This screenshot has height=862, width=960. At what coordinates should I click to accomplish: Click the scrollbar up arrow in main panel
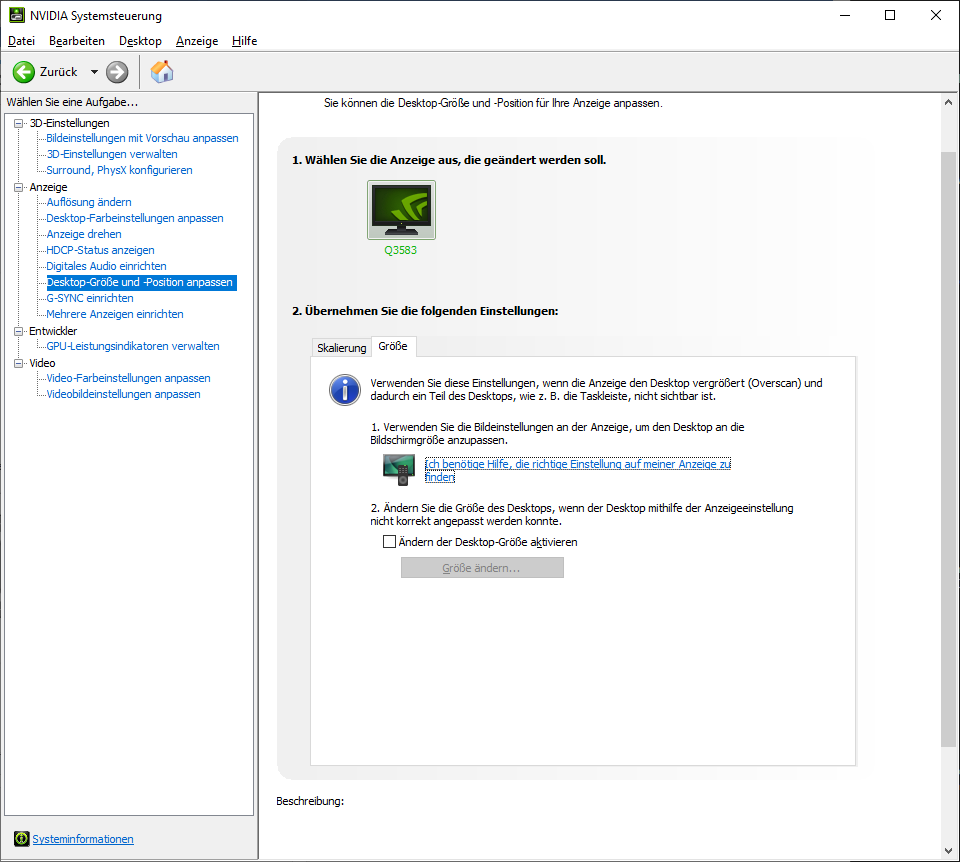click(x=948, y=102)
